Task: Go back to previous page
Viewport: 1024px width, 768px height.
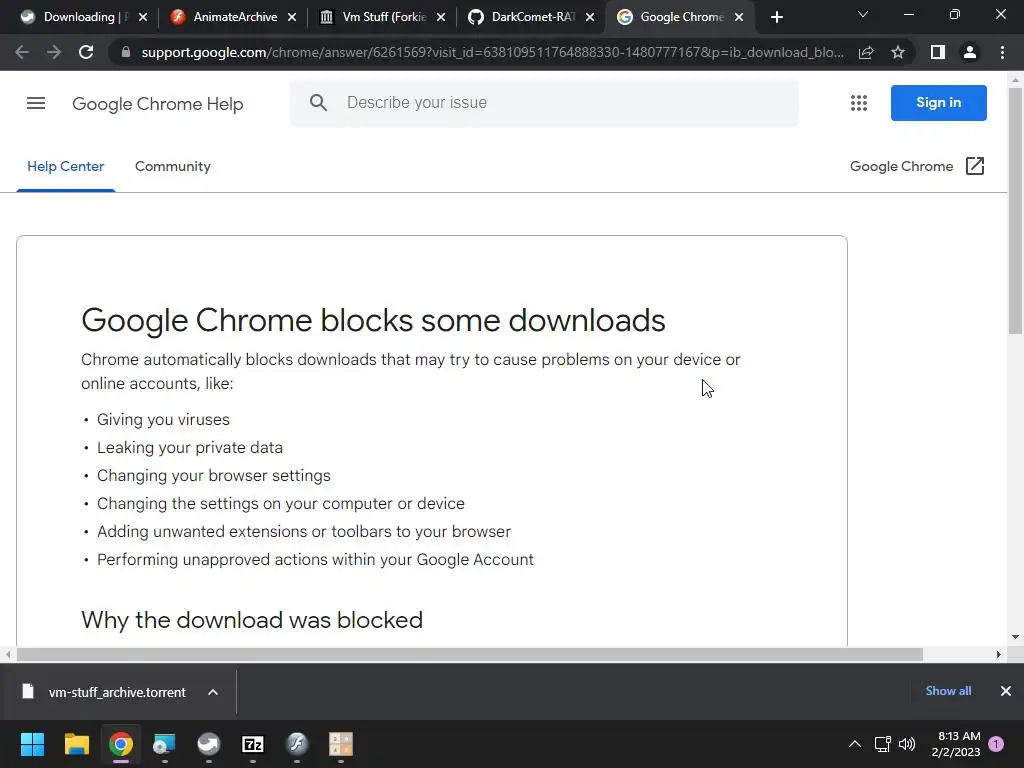Action: [x=22, y=52]
